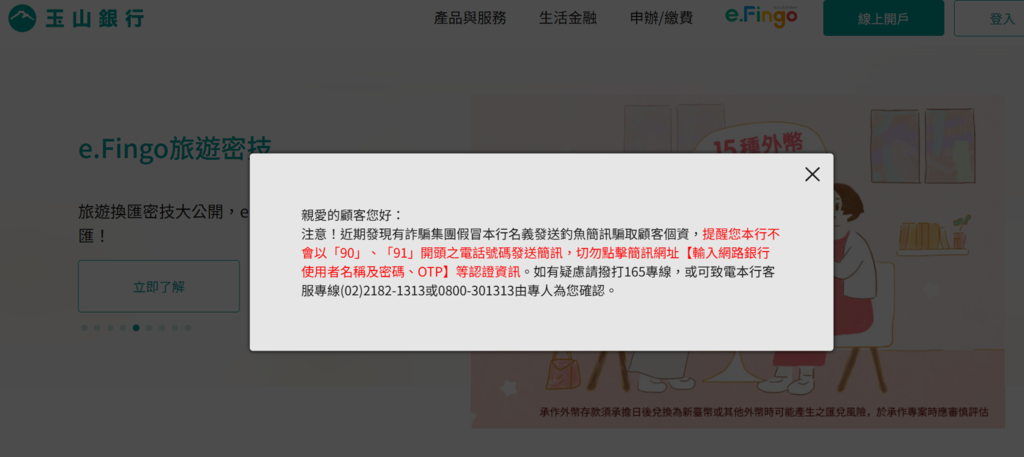Click the e.Fingo旅遊密技 banner heading
The height and width of the screenshot is (457, 1024).
174,149
